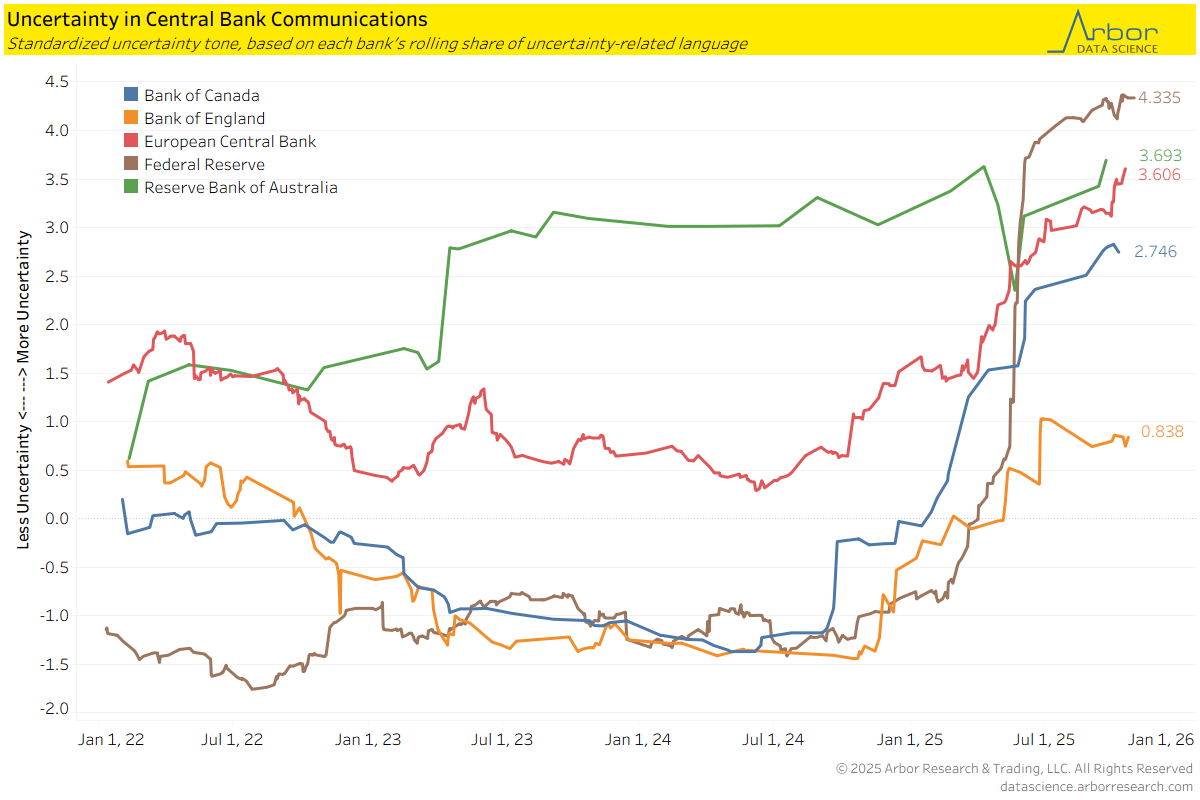Click the European Central Bank red swatch
This screenshot has width=1200, height=800.
coord(130,141)
